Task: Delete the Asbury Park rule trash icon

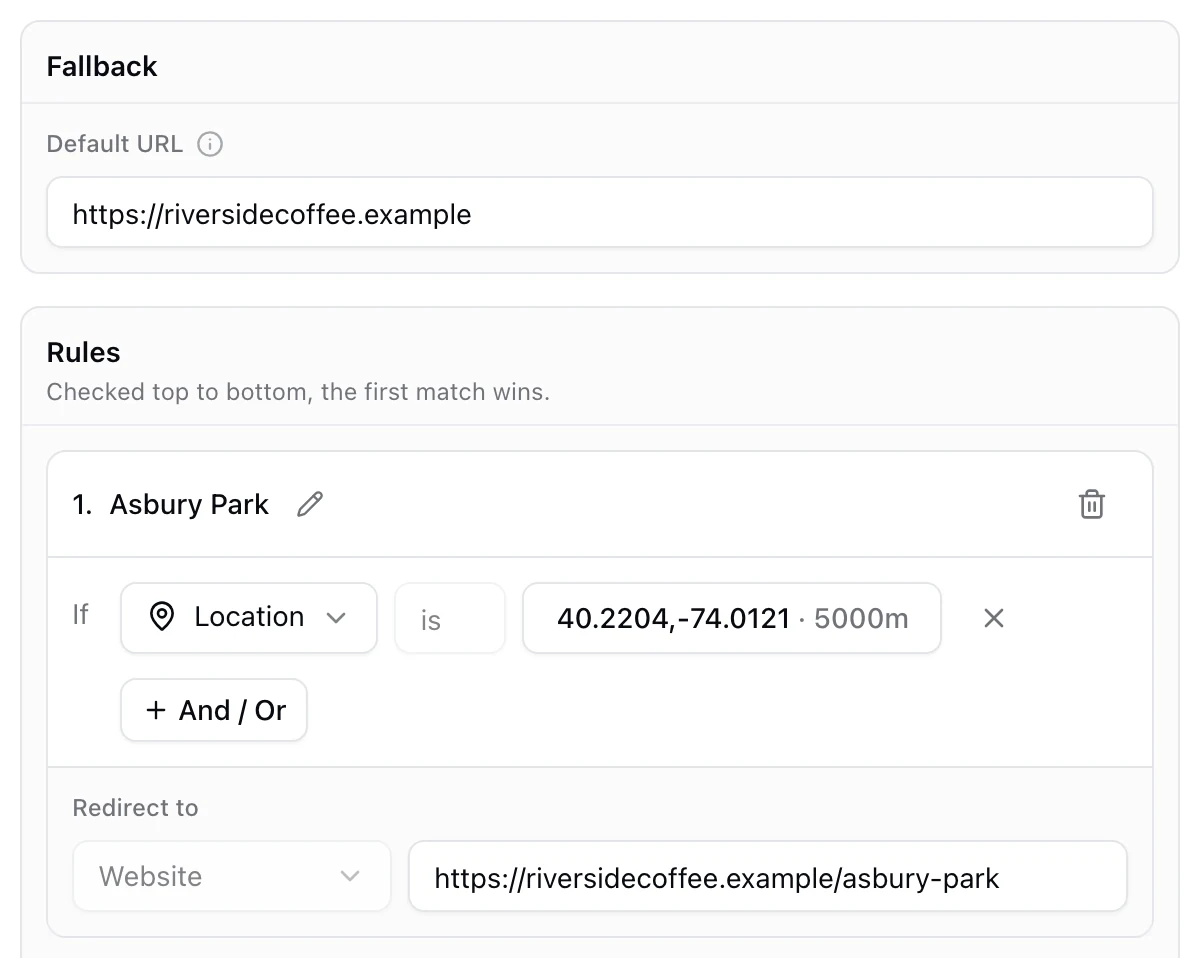Action: tap(1092, 504)
